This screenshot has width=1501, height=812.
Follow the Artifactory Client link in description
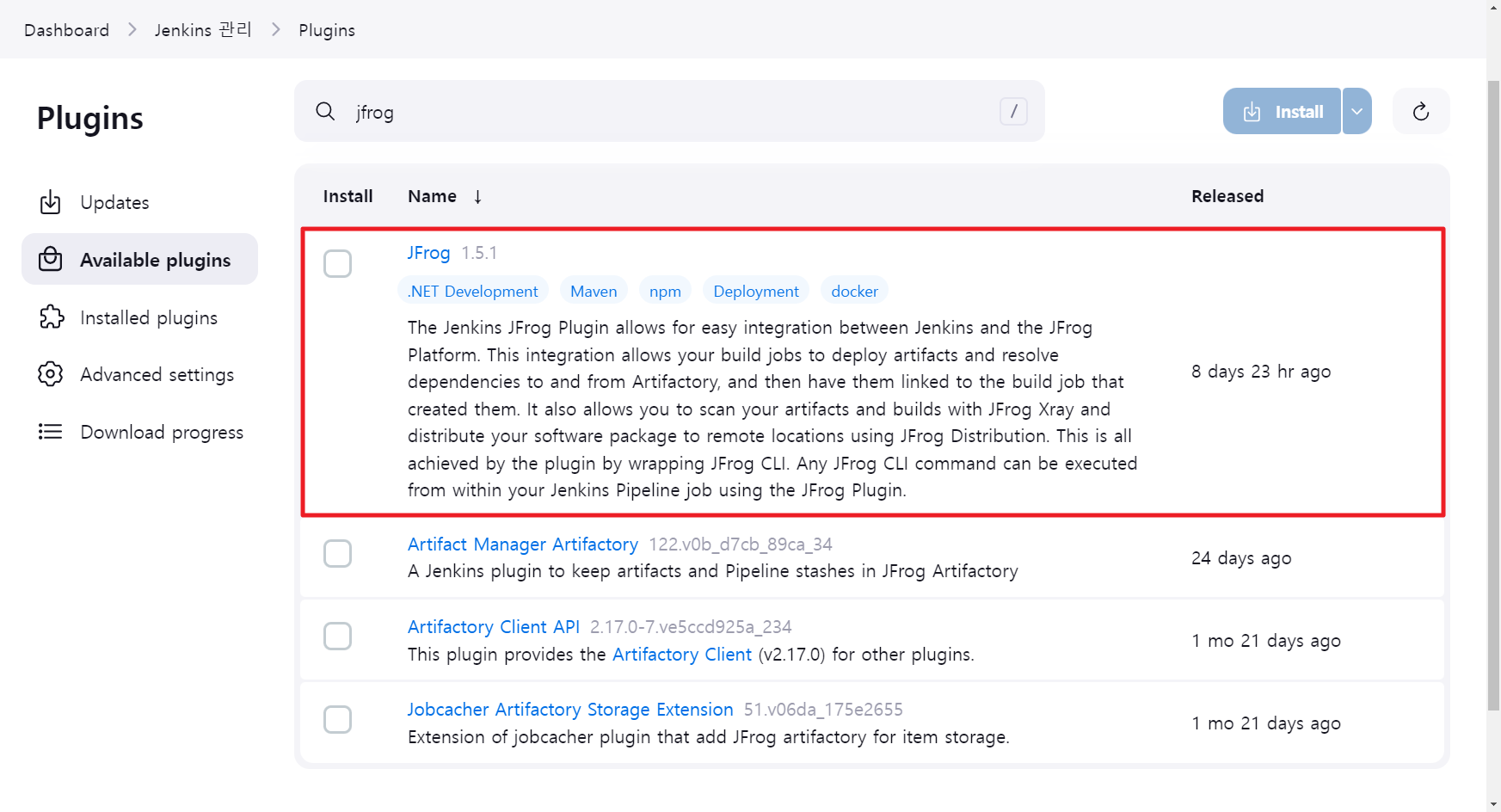(x=682, y=655)
